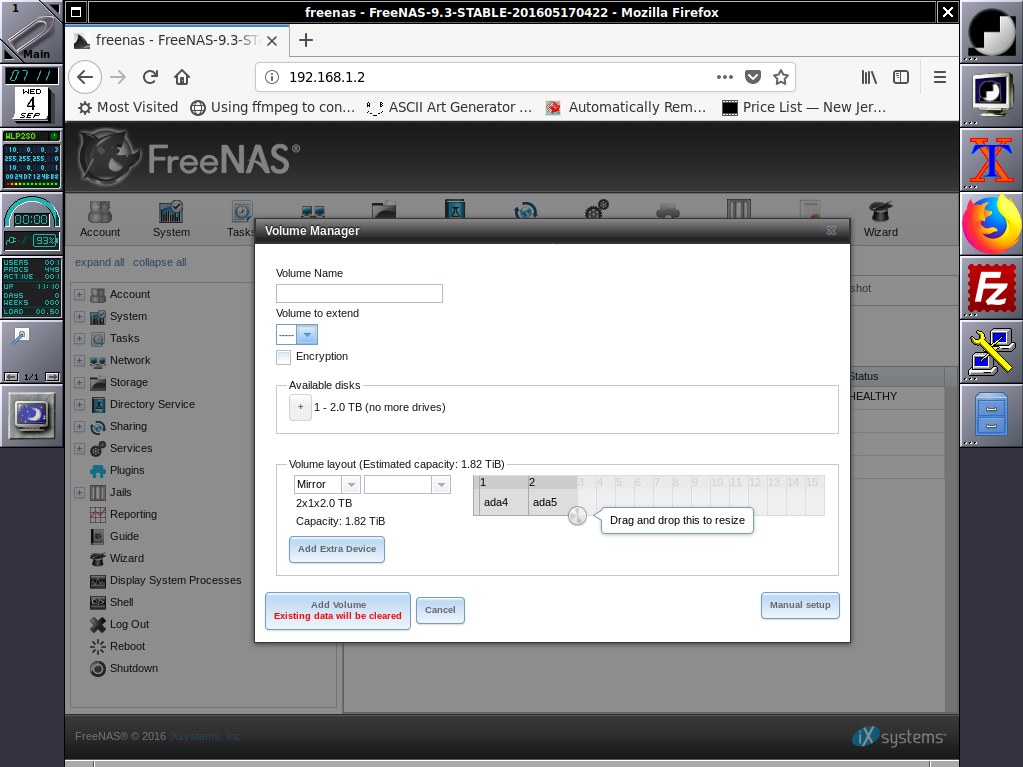The width and height of the screenshot is (1023, 767).
Task: Open the Wizard toolbar icon
Action: pos(881,219)
